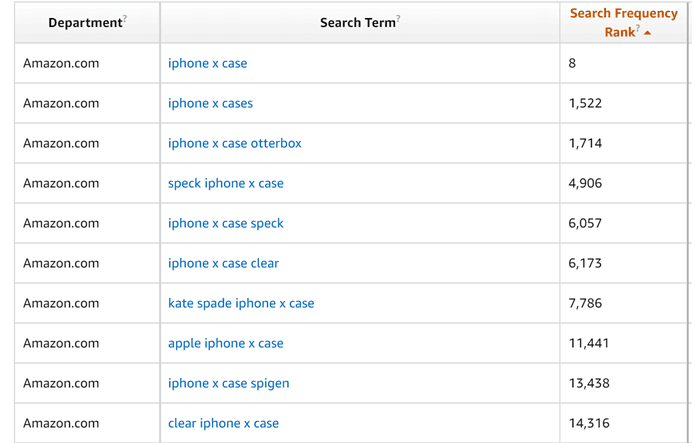Open 'iphone x case clear' search term

[223, 263]
